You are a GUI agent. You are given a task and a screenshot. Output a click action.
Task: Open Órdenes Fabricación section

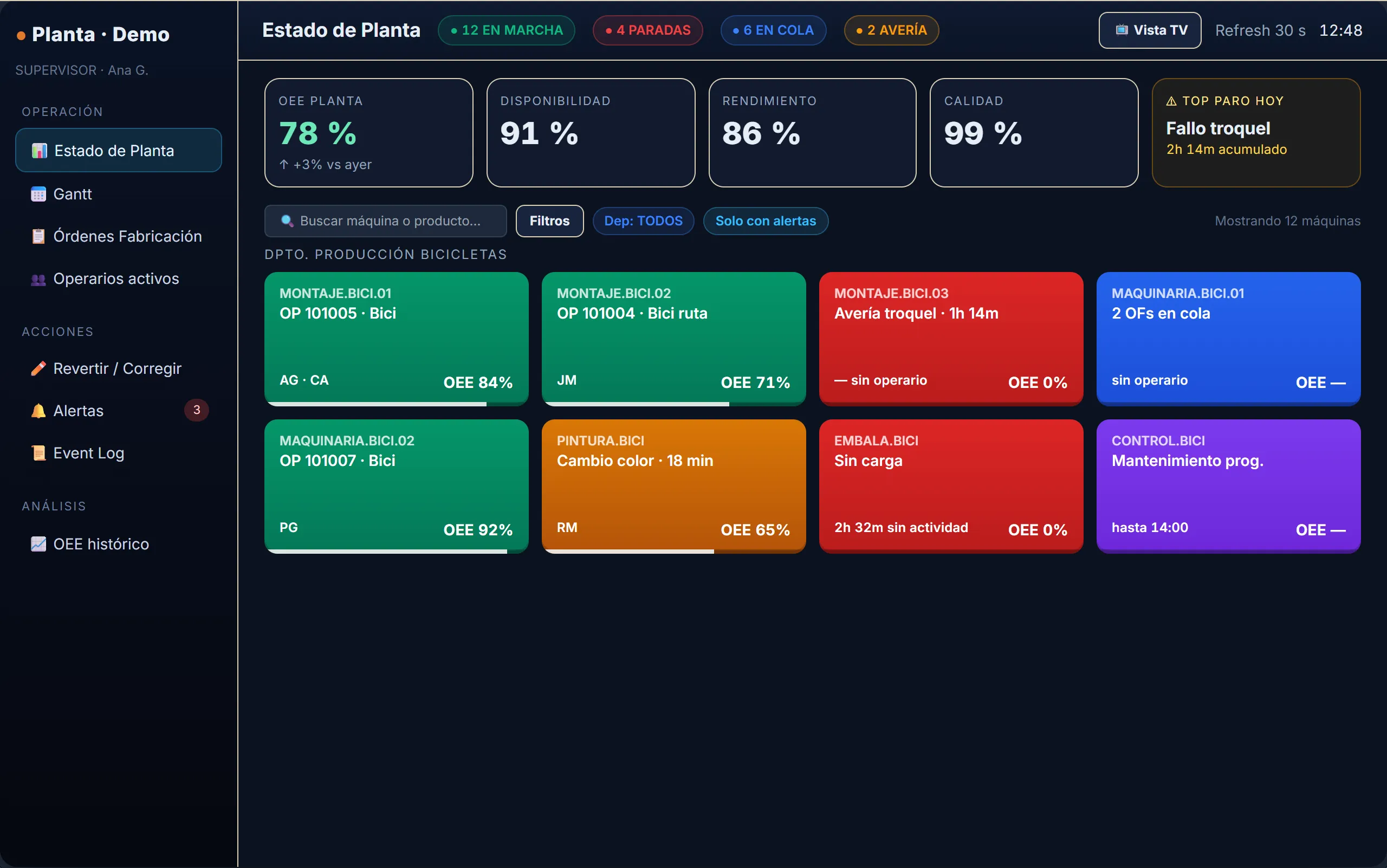click(x=118, y=237)
